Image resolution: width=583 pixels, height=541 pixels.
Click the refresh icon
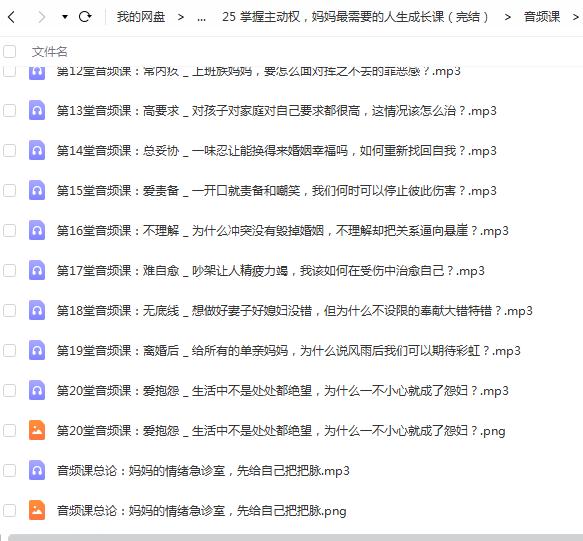[x=85, y=17]
